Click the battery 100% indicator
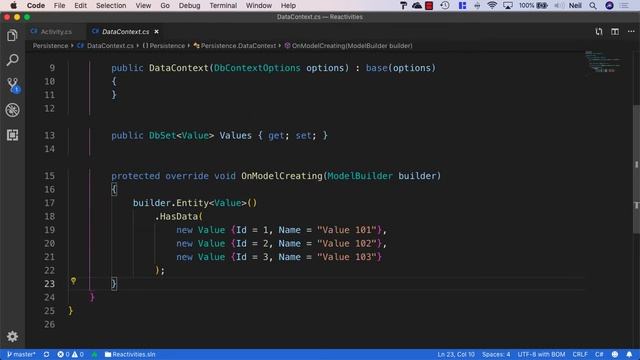The width and height of the screenshot is (640, 360). 533,5
